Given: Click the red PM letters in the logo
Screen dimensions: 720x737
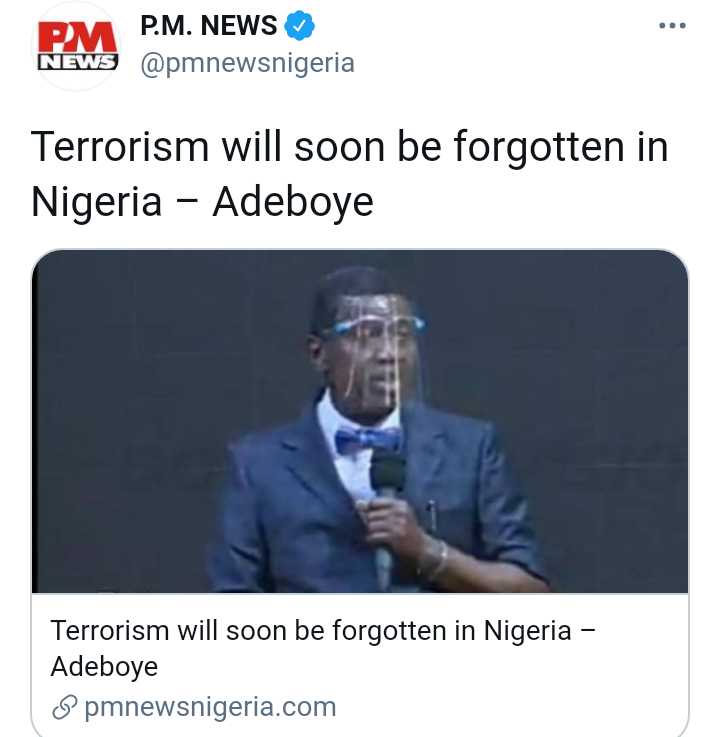Looking at the screenshot, I should click(x=78, y=39).
